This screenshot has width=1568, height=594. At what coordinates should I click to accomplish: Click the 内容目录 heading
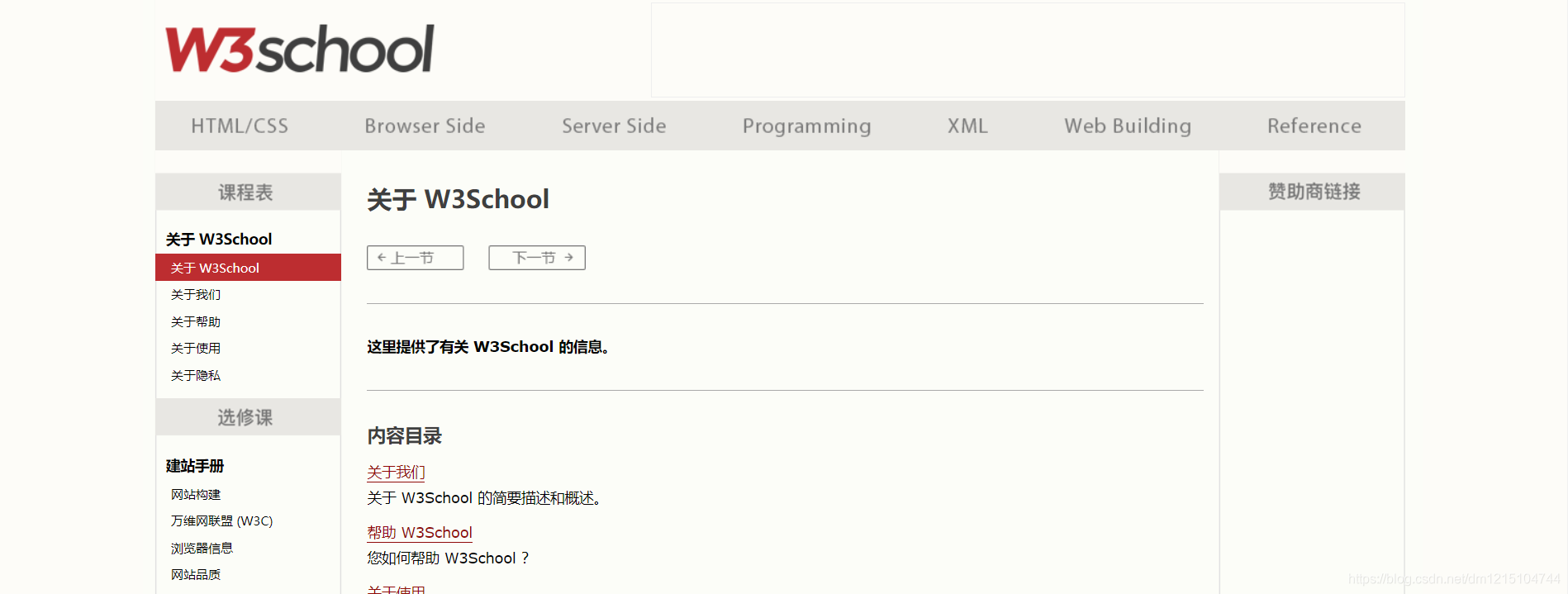coord(405,435)
